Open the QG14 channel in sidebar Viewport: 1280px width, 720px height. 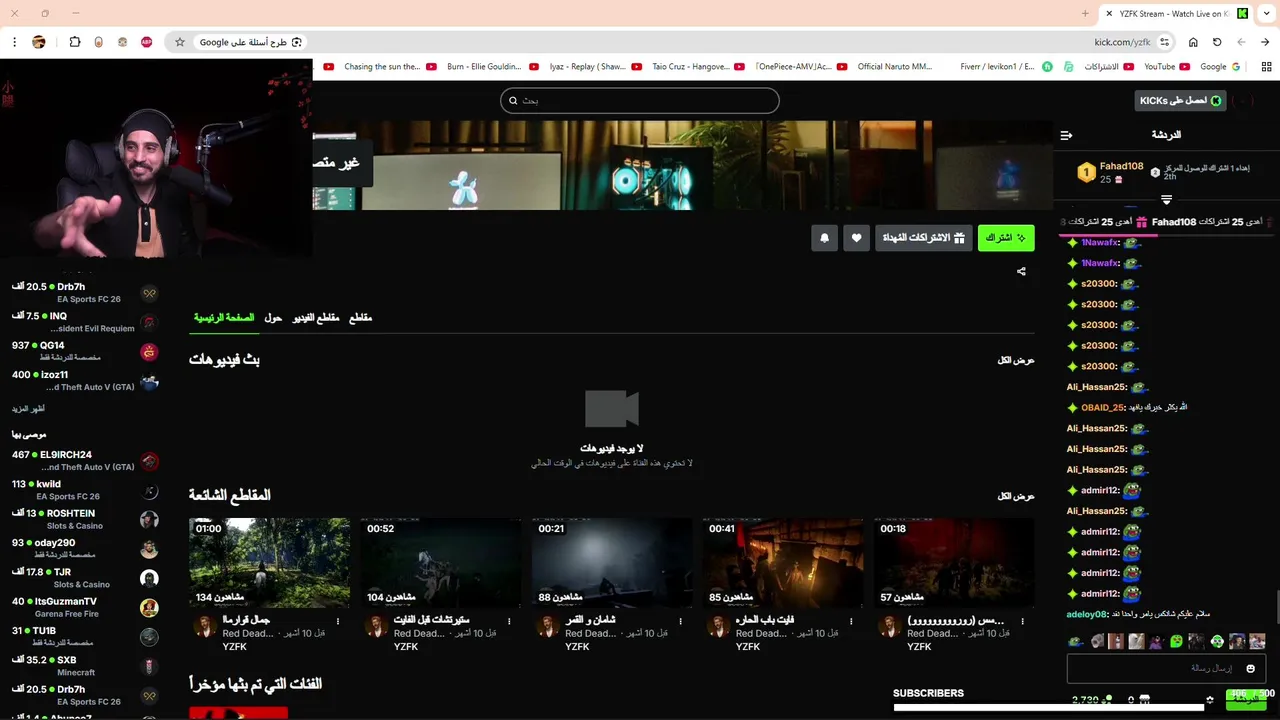85,351
